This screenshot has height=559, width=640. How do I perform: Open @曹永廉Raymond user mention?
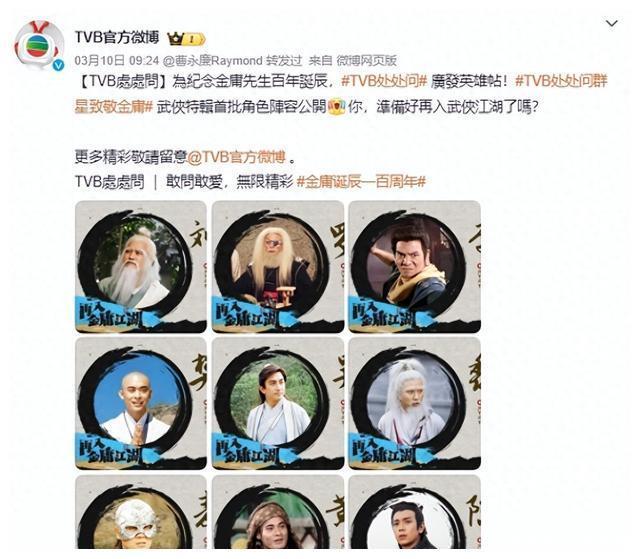pyautogui.click(x=212, y=61)
